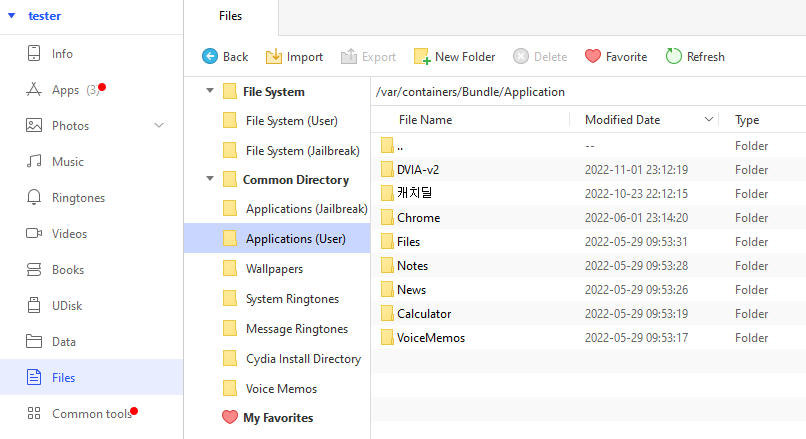
Task: Select the Books icon in sidebar
Action: [x=34, y=269]
